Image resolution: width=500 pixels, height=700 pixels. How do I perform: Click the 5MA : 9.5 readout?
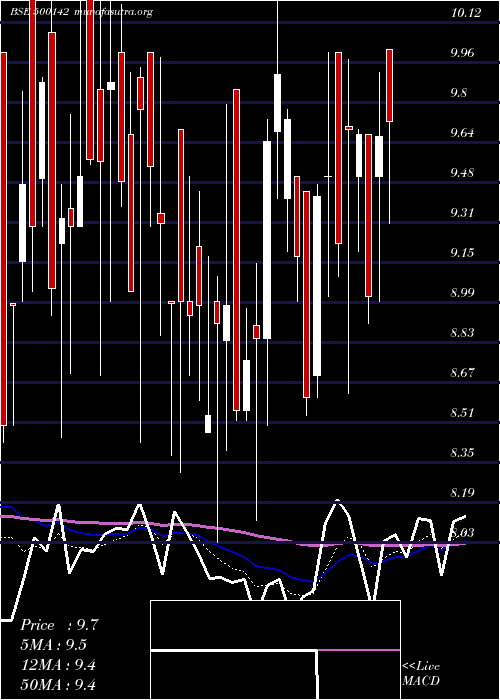coord(54,645)
